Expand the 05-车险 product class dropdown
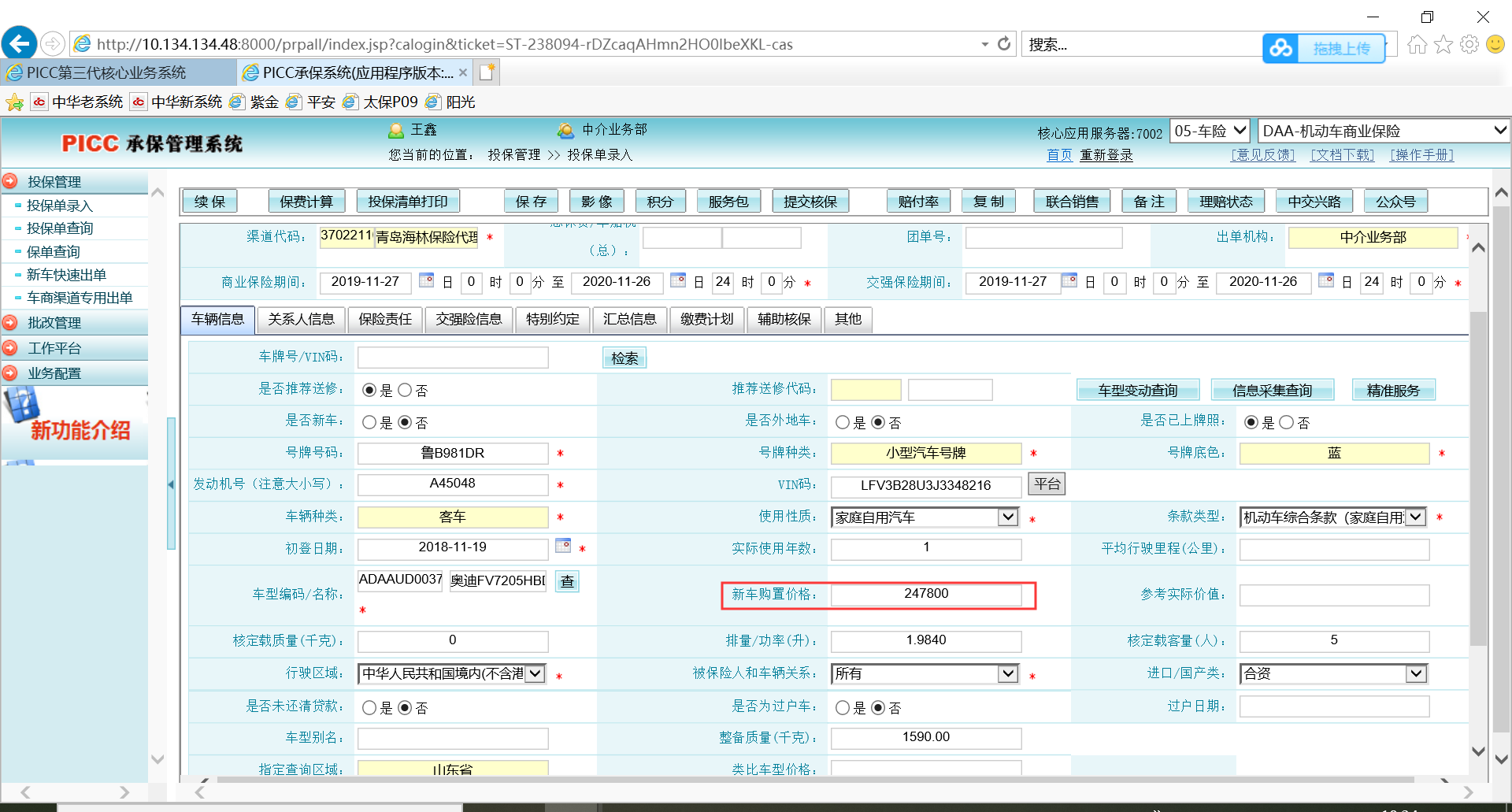The height and width of the screenshot is (812, 1512). click(1240, 131)
